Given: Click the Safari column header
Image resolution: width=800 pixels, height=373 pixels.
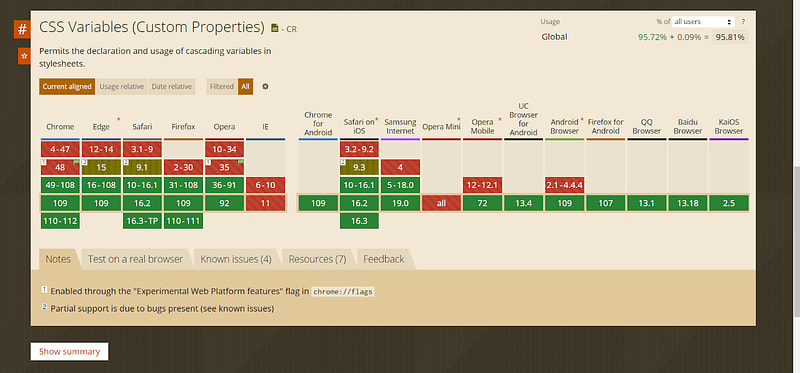Looking at the screenshot, I should 142,127.
